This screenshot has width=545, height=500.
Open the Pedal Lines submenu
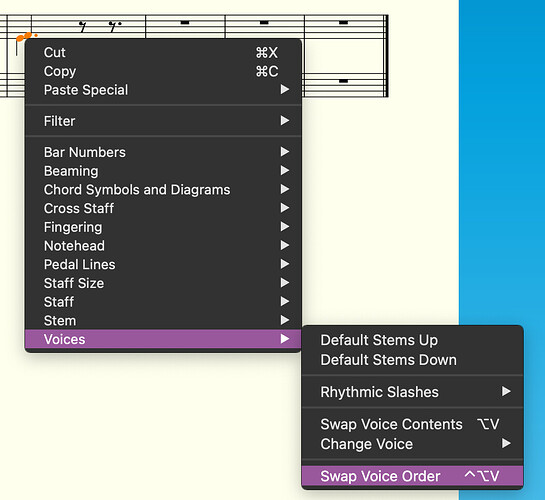[163, 265]
